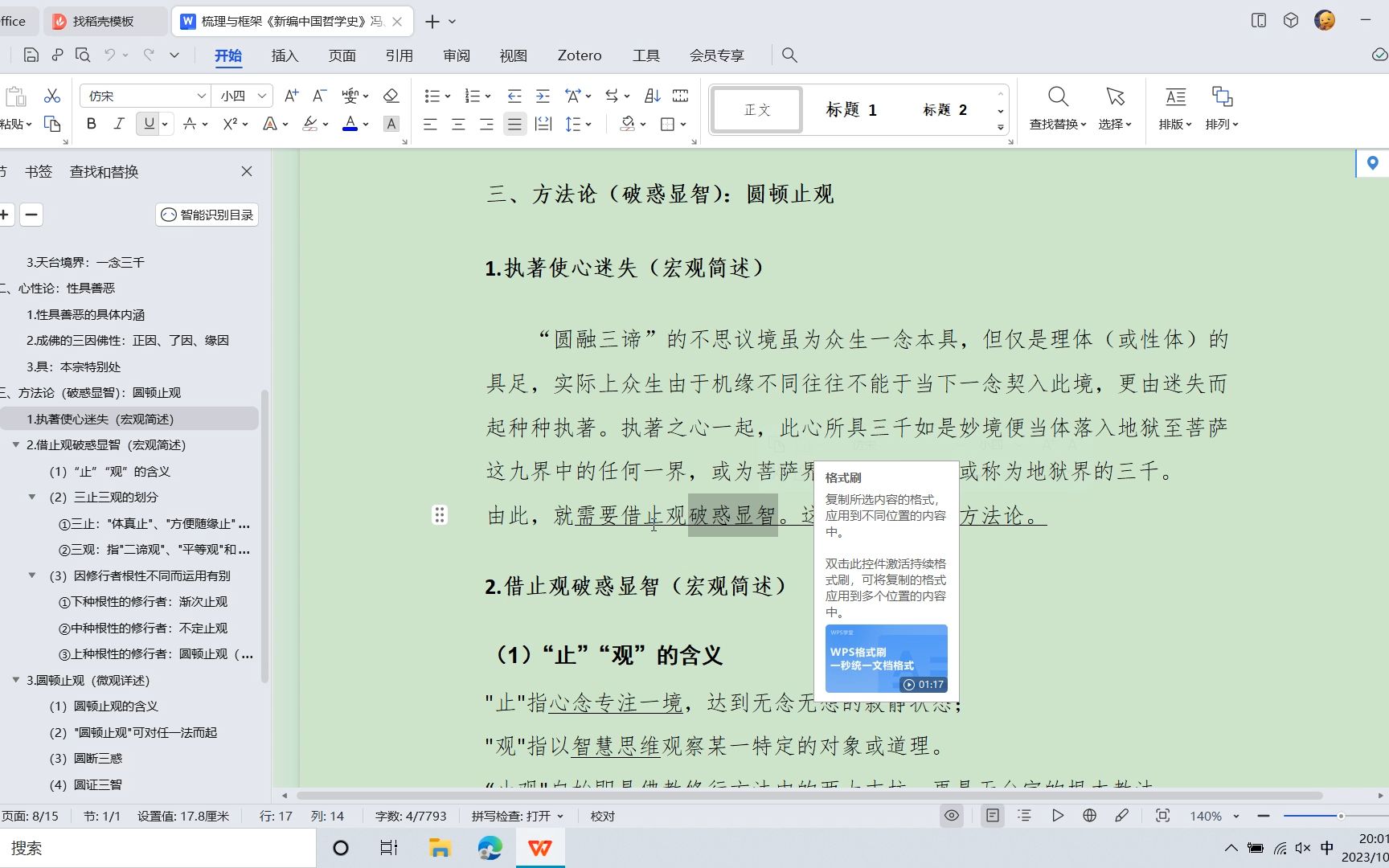
Task: Switch to the 审阅 tab
Action: 456,55
